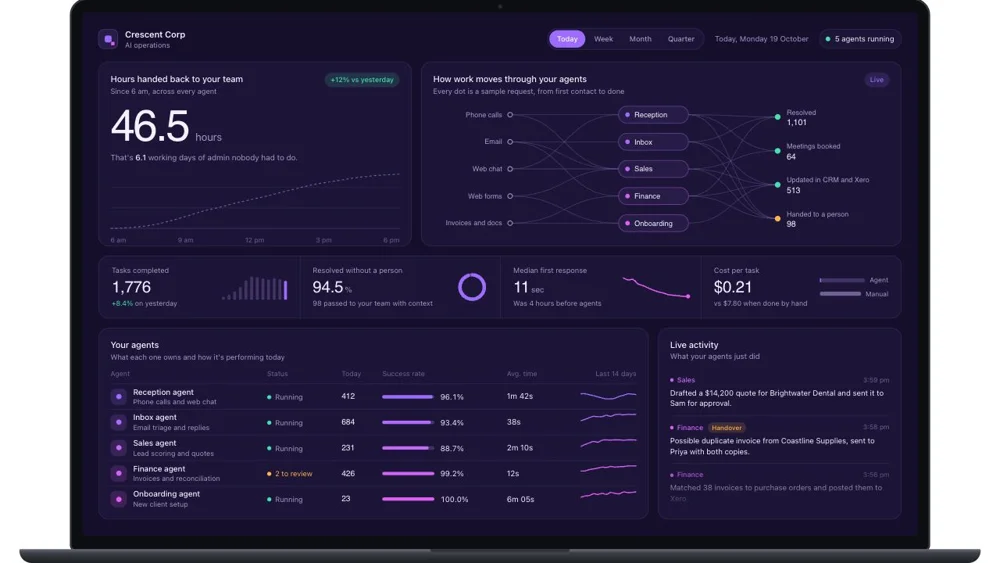The width and height of the screenshot is (1000, 563).
Task: Open the Matched 38 invoices activity entry
Action: pyautogui.click(x=779, y=486)
